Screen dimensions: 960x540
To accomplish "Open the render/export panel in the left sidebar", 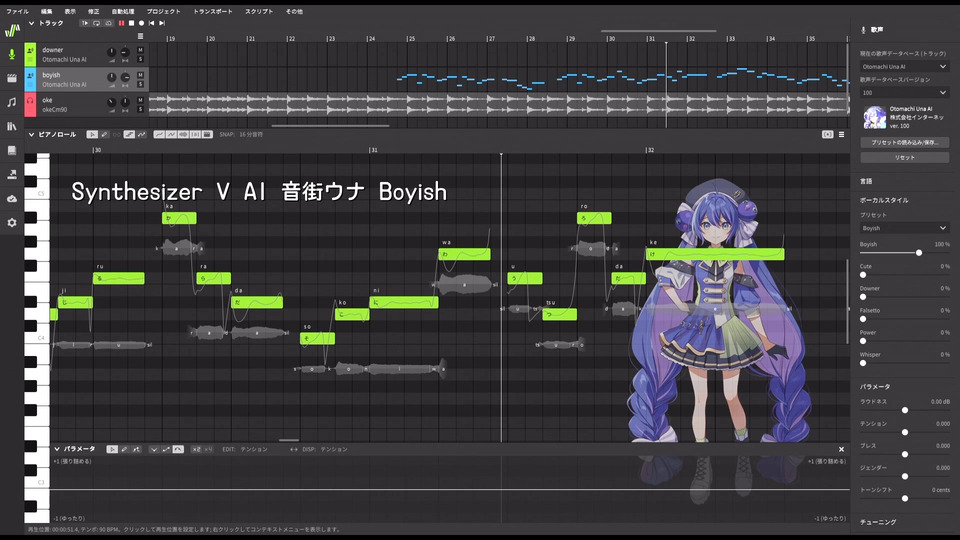I will coord(12,174).
